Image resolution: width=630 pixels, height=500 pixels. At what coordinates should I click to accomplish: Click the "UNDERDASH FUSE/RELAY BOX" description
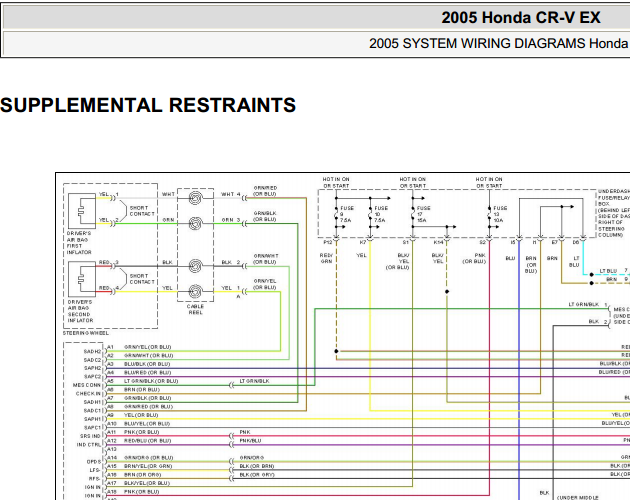click(614, 213)
